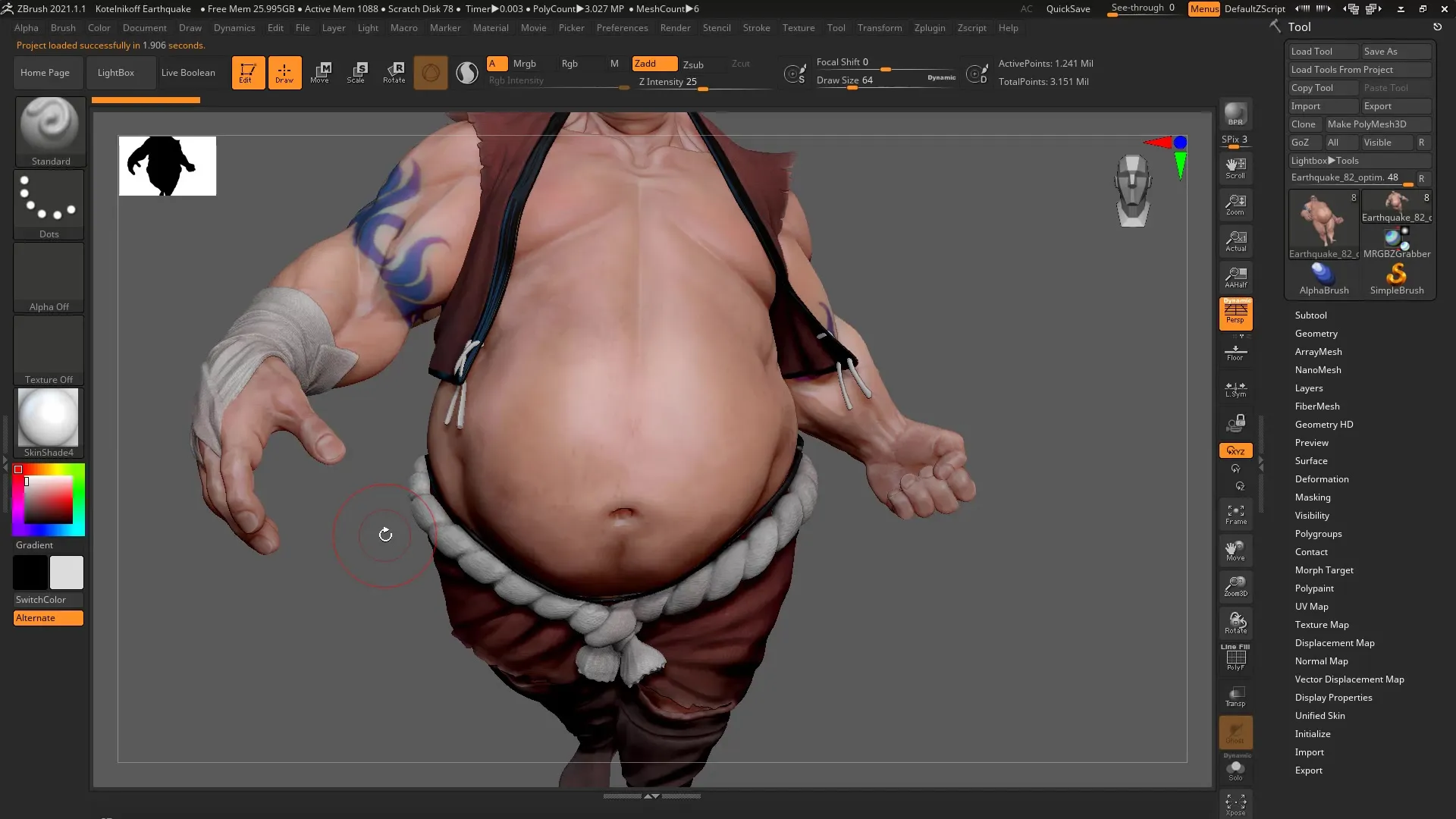1456x819 pixels.
Task: Click Make PolyMesh3D button
Action: [1377, 124]
